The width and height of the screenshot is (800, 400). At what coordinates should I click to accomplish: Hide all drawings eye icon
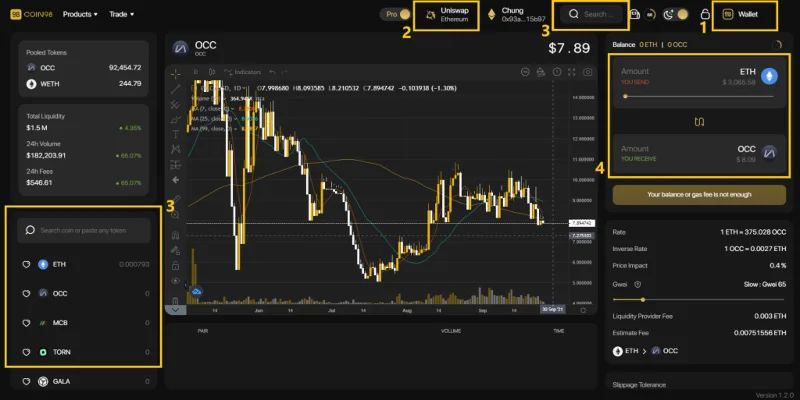[x=176, y=281]
